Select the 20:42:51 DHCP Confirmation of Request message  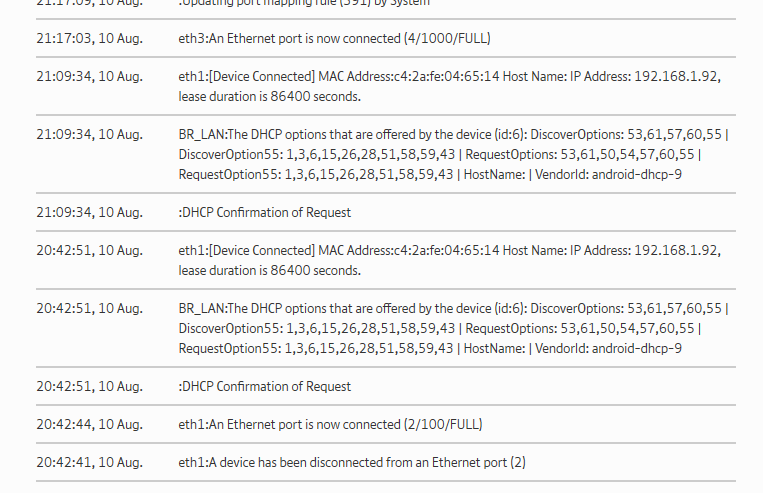[264, 386]
